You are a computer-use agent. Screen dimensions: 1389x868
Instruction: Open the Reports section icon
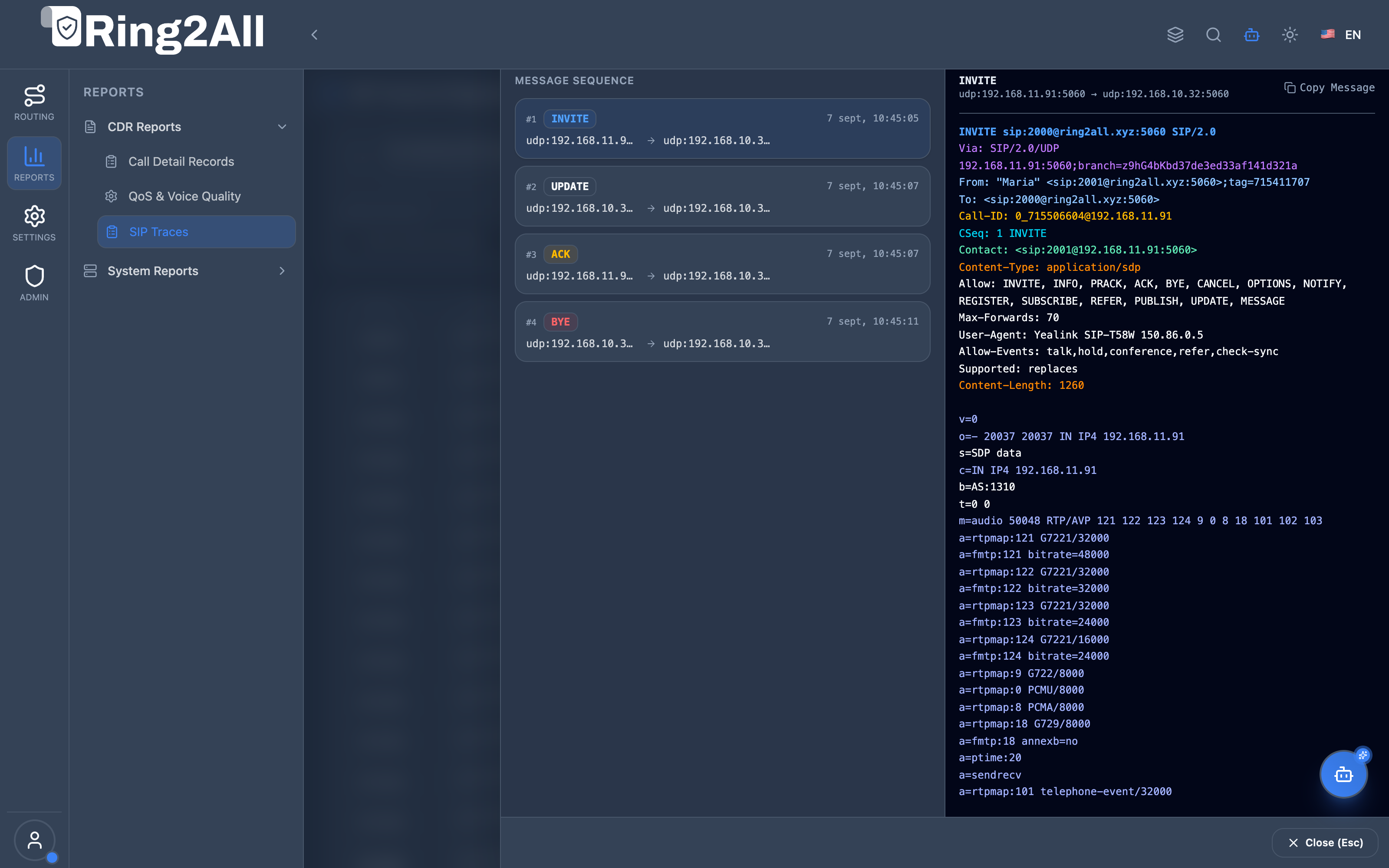point(34,163)
